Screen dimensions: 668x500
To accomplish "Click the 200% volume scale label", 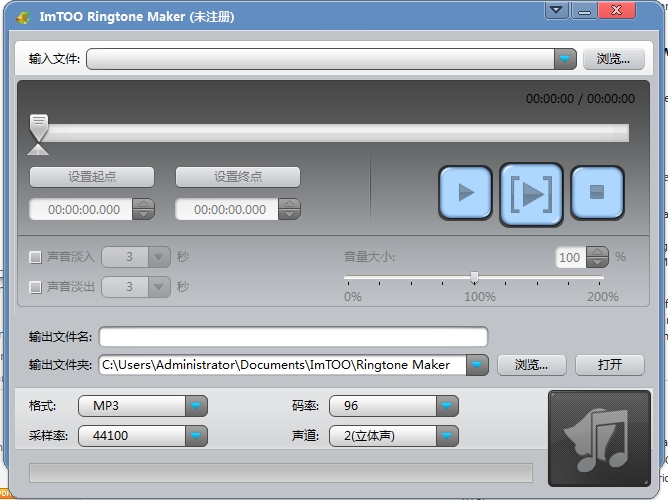I will click(x=603, y=297).
